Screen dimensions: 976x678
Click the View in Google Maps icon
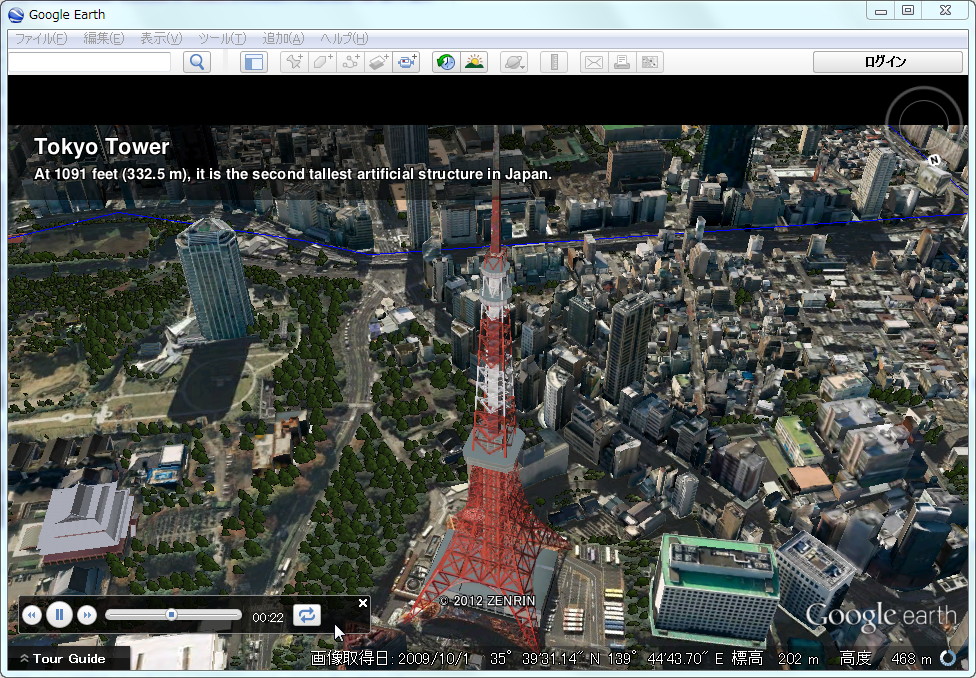(650, 62)
